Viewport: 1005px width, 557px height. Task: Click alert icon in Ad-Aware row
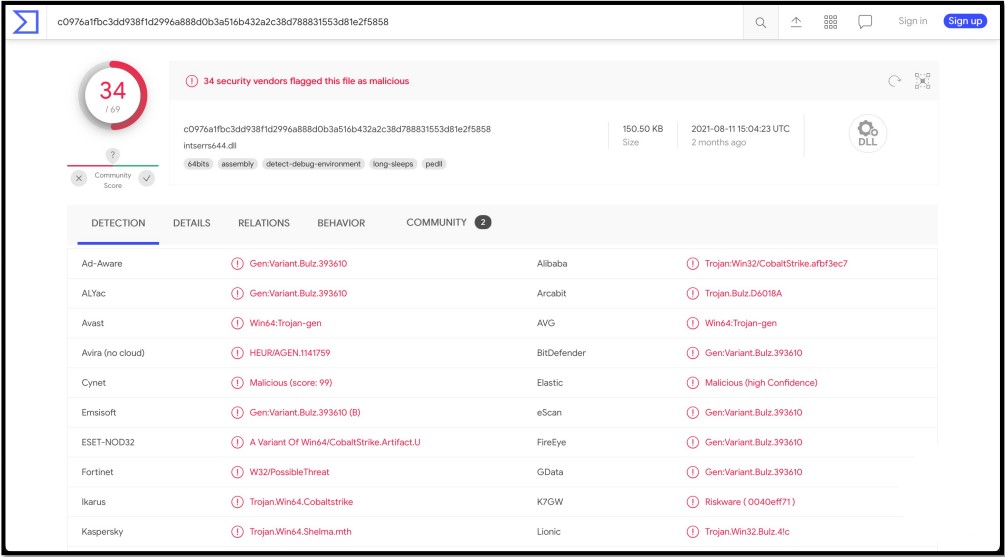click(237, 263)
